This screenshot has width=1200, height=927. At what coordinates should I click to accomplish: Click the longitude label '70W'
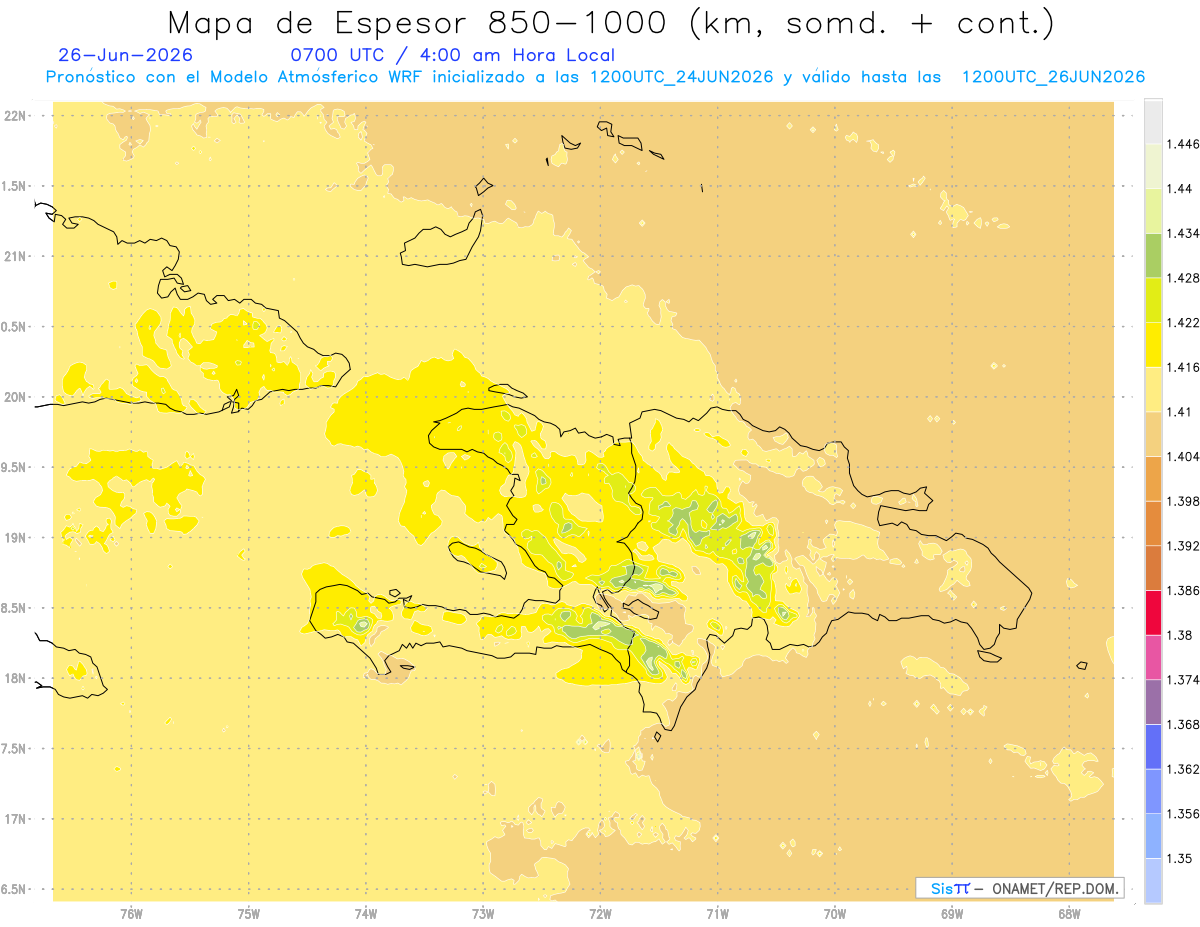[x=834, y=913]
